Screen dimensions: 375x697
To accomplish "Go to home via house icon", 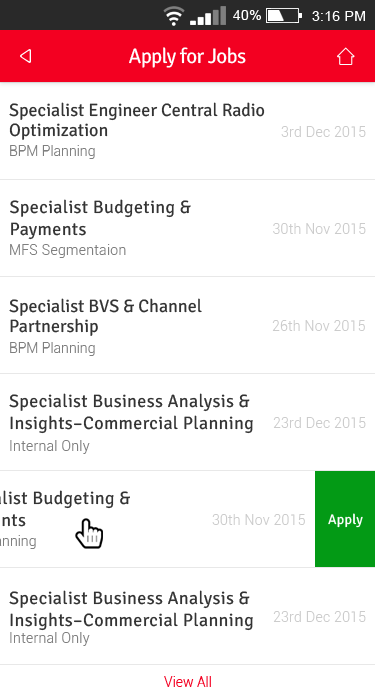I will pos(345,56).
